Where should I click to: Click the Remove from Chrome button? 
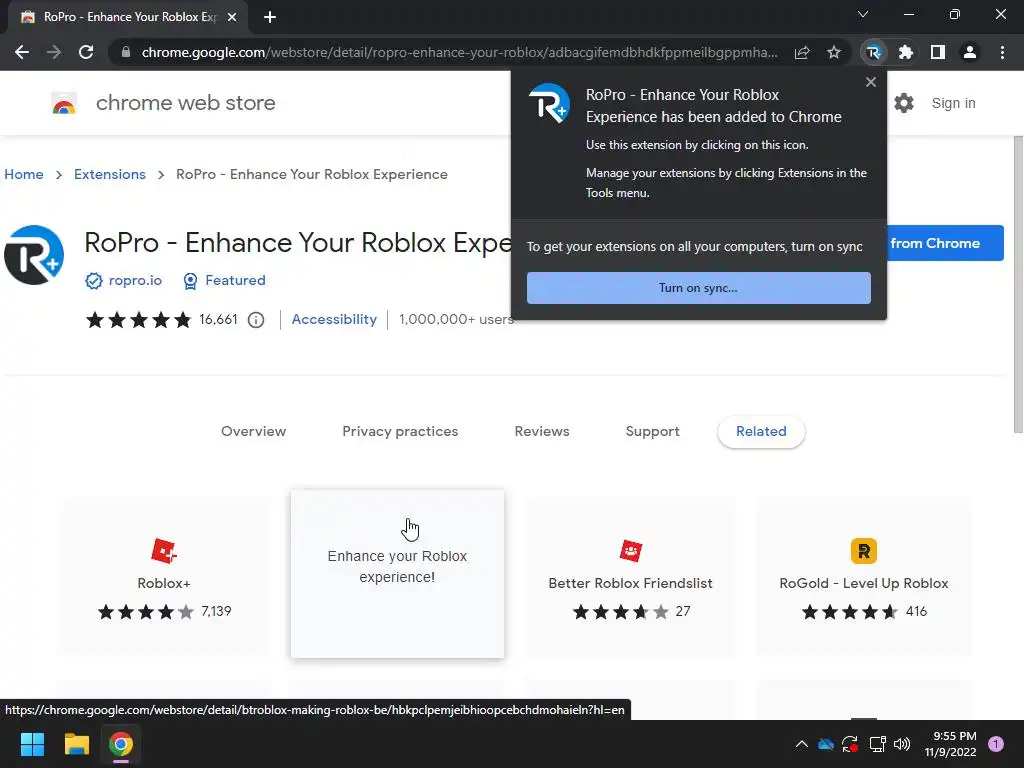pyautogui.click(x=944, y=243)
